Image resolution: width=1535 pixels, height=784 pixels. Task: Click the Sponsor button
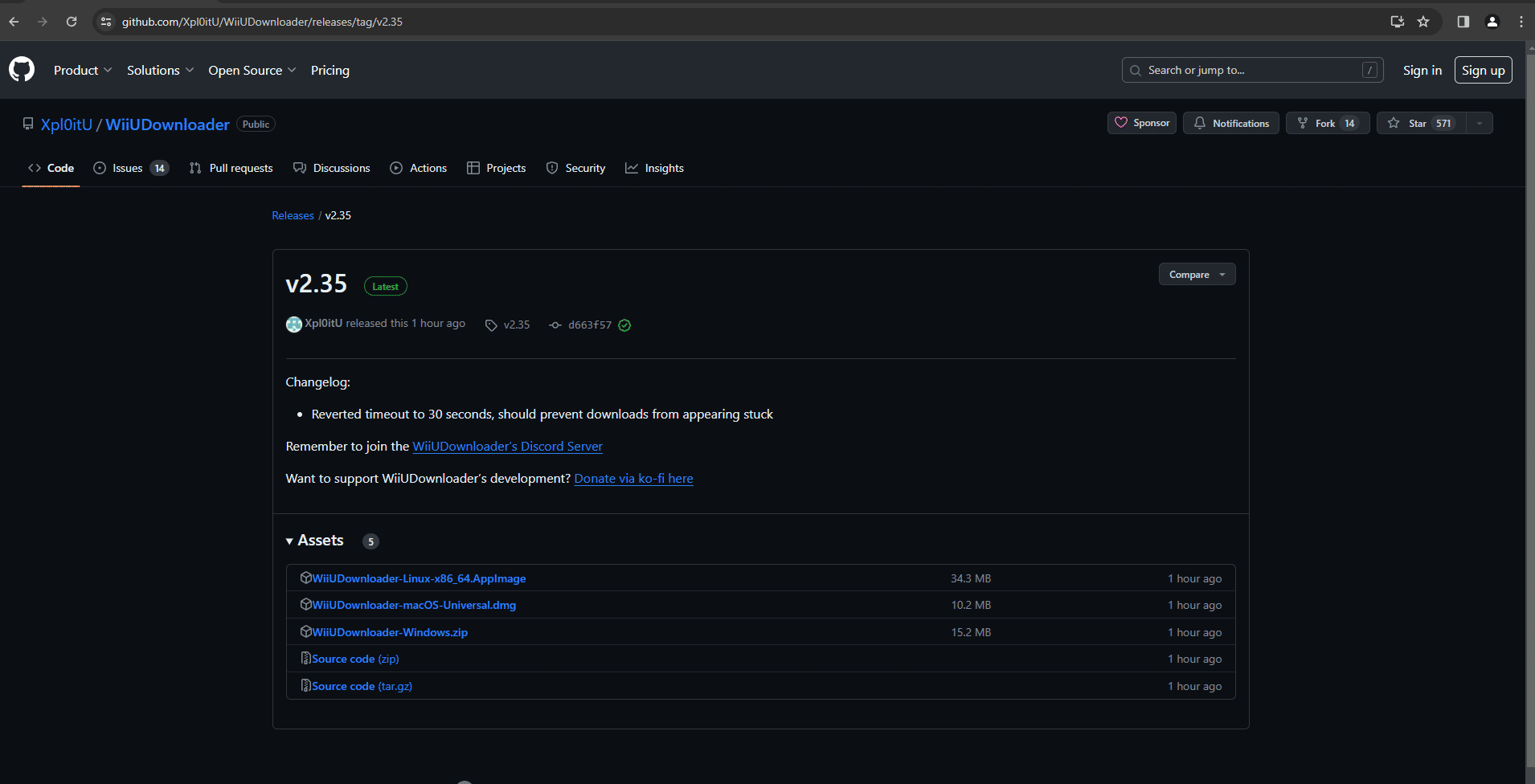(x=1142, y=123)
